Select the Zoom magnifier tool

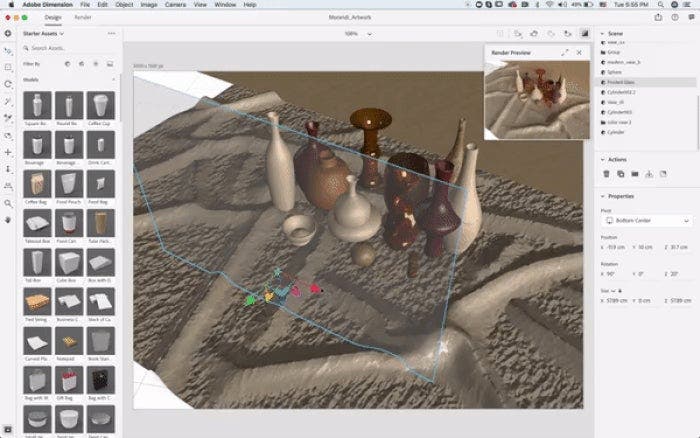tap(8, 203)
